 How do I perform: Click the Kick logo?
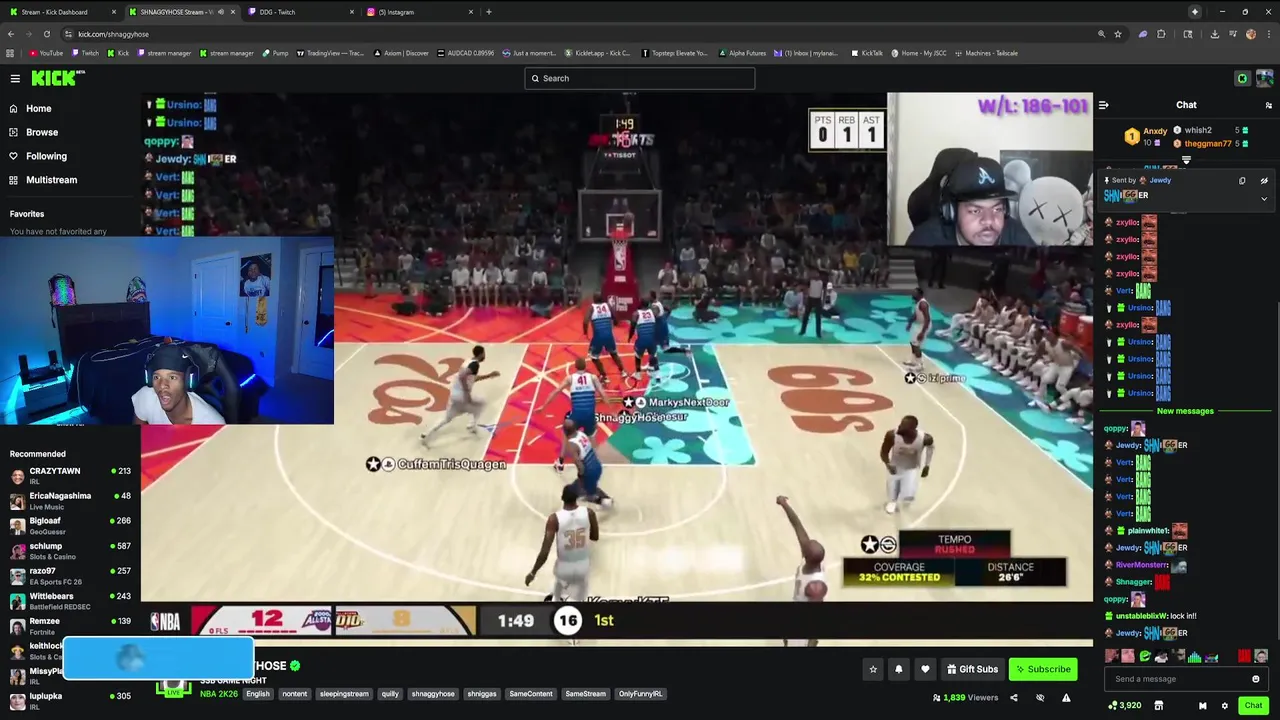57,78
